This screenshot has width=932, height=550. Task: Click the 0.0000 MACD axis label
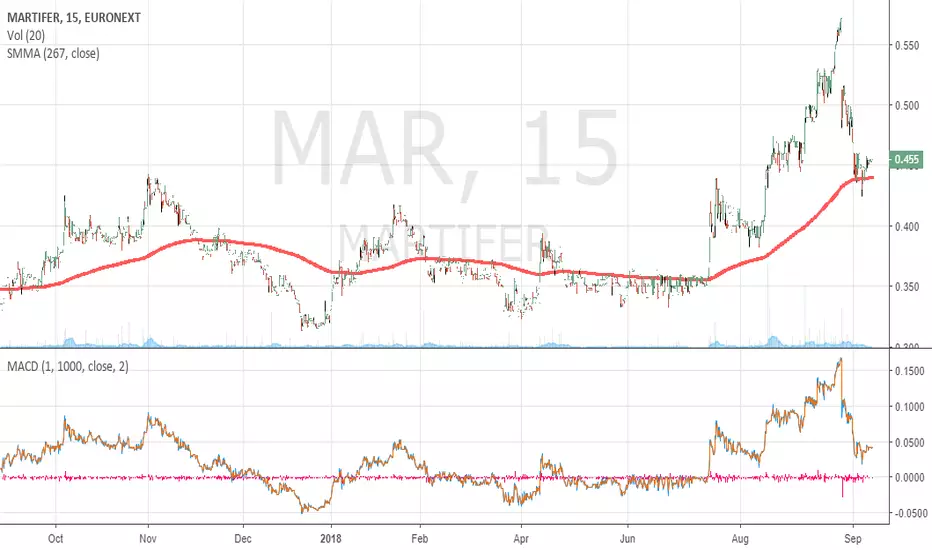tap(909, 477)
